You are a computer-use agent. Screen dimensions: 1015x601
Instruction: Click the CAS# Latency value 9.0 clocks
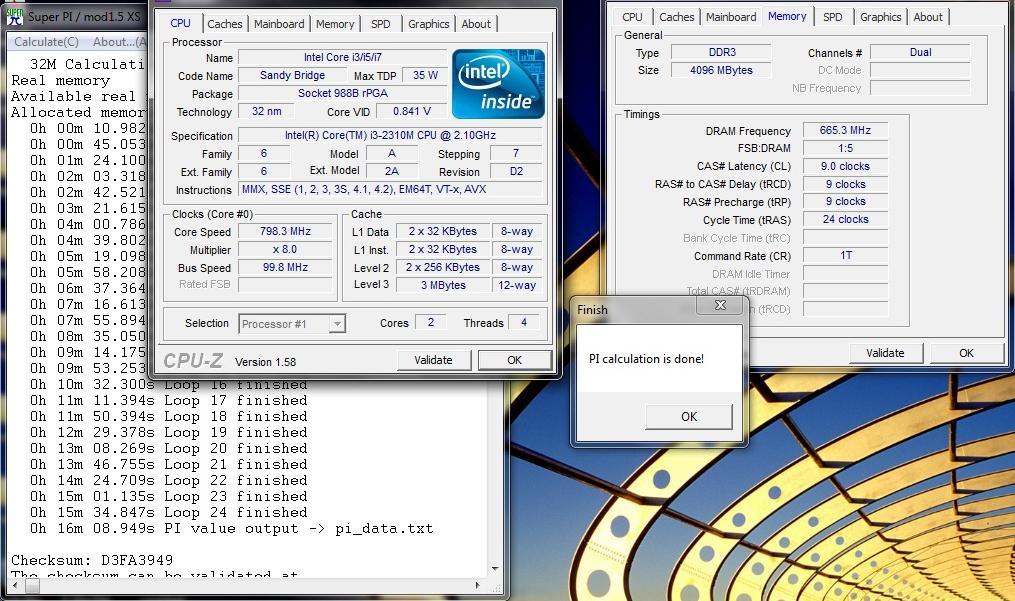click(845, 166)
